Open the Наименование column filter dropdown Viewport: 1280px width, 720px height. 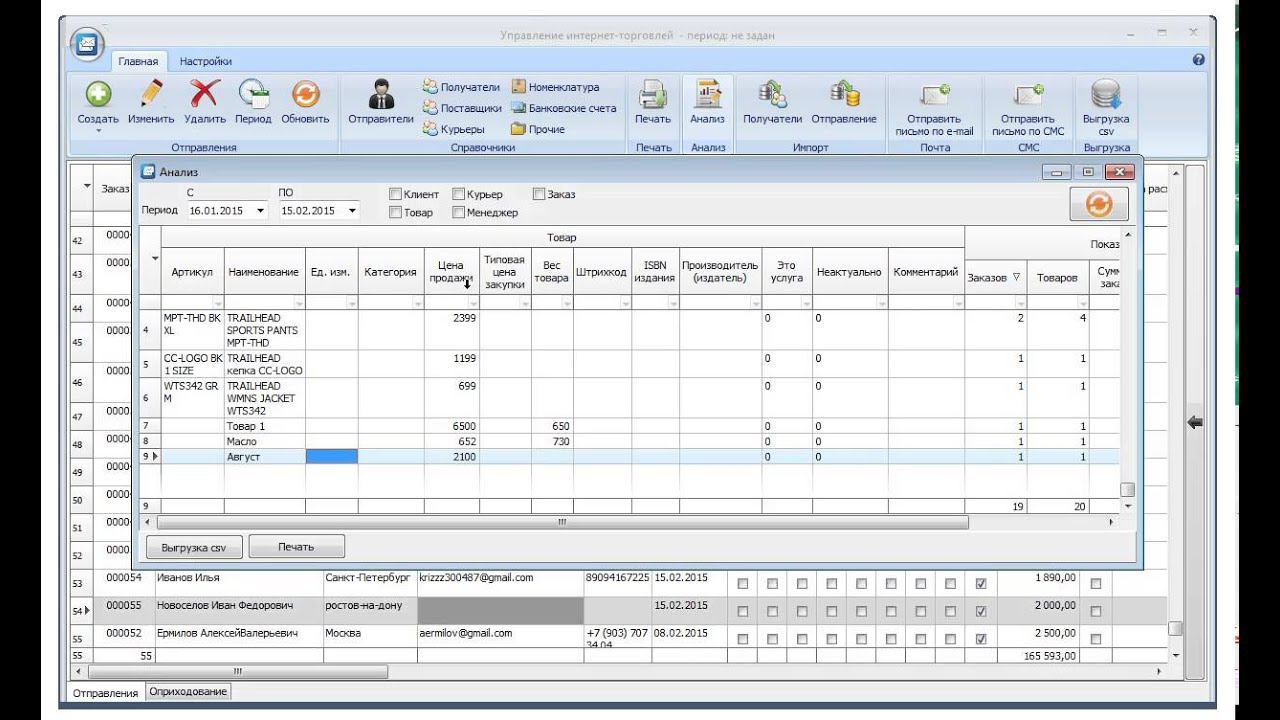(x=299, y=302)
